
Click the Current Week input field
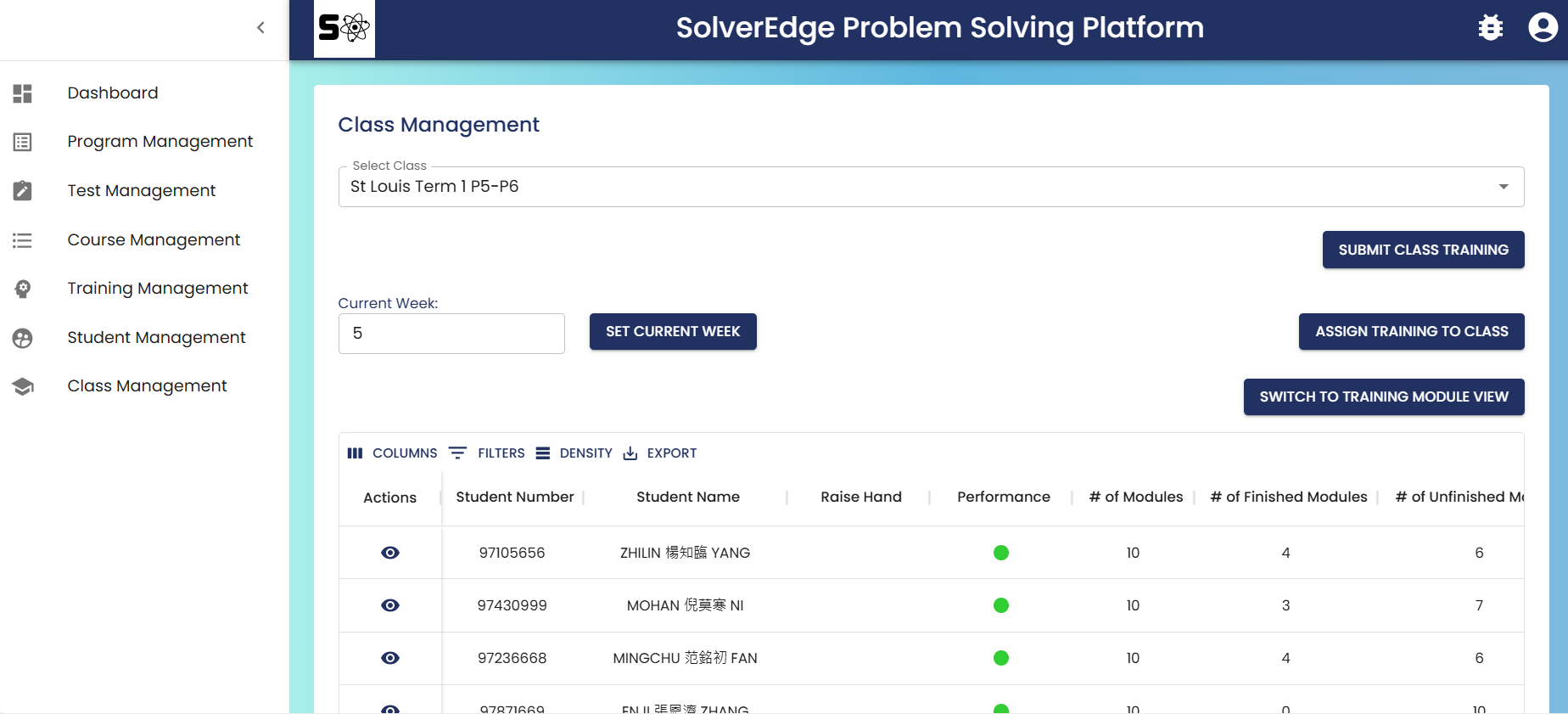[451, 334]
